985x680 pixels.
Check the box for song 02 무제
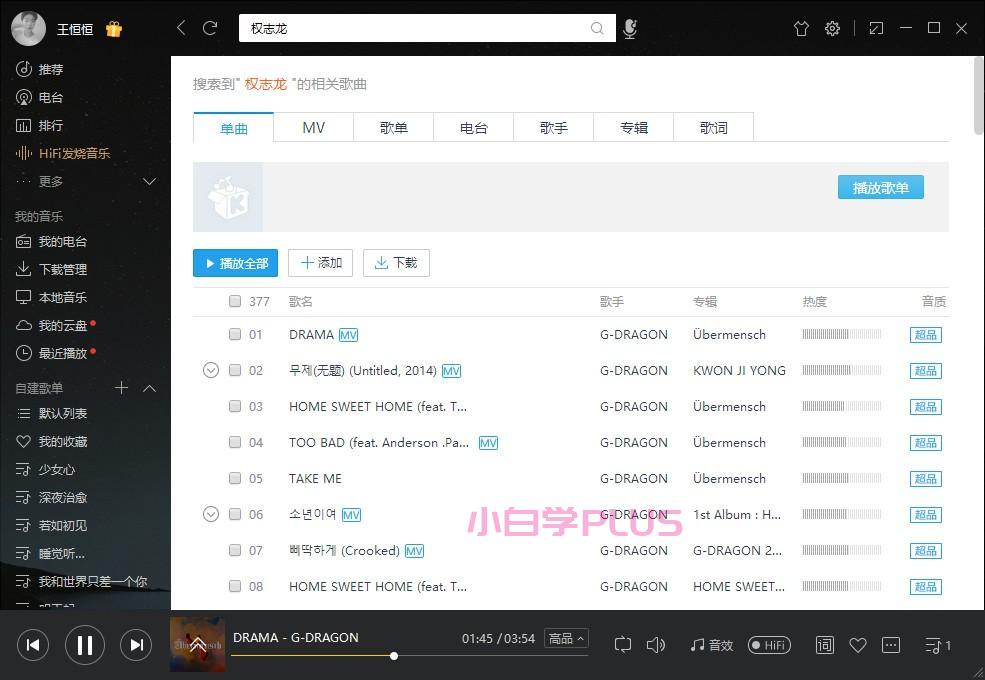coord(235,370)
